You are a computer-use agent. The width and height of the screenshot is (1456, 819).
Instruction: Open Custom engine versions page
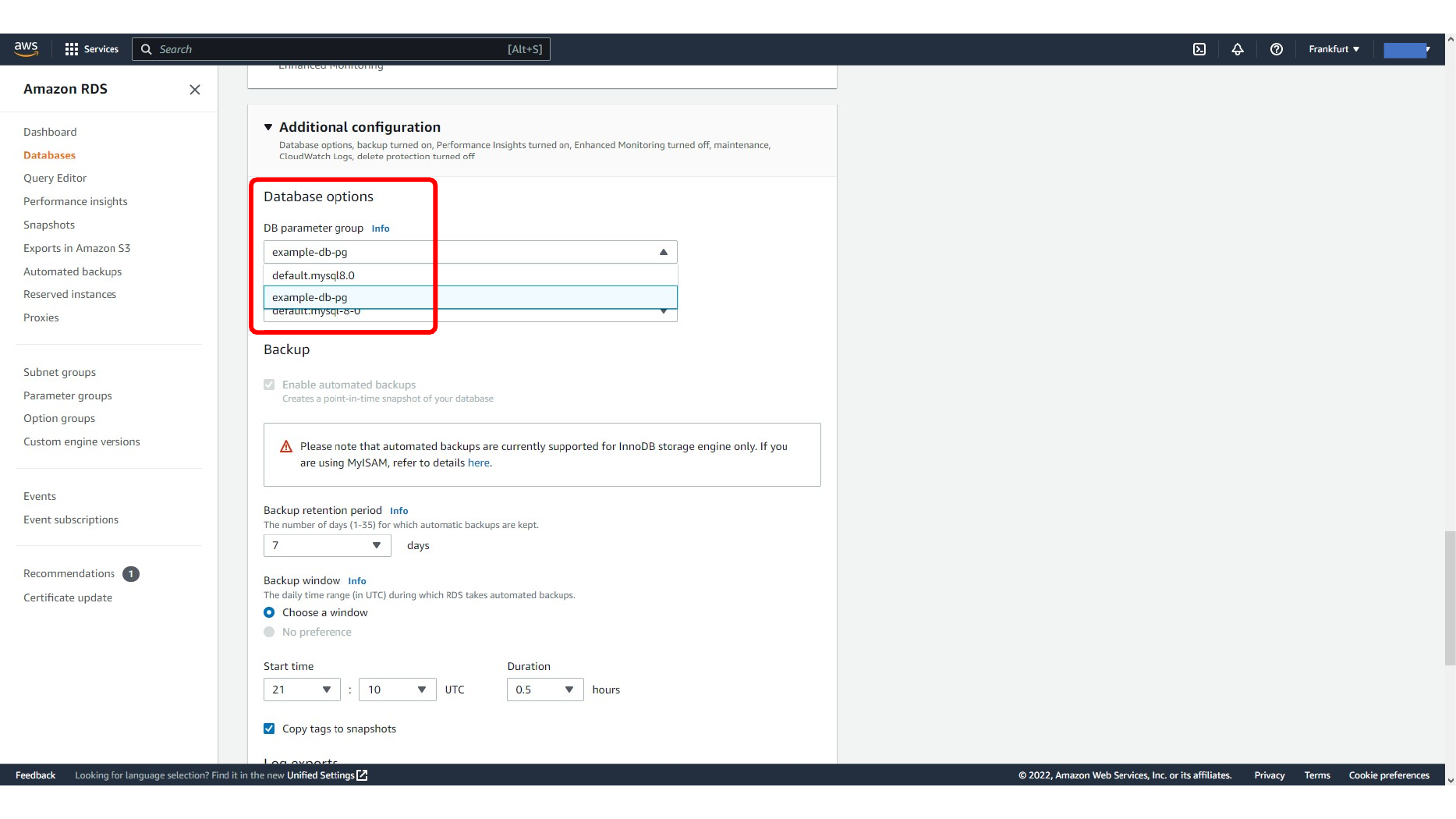(82, 441)
